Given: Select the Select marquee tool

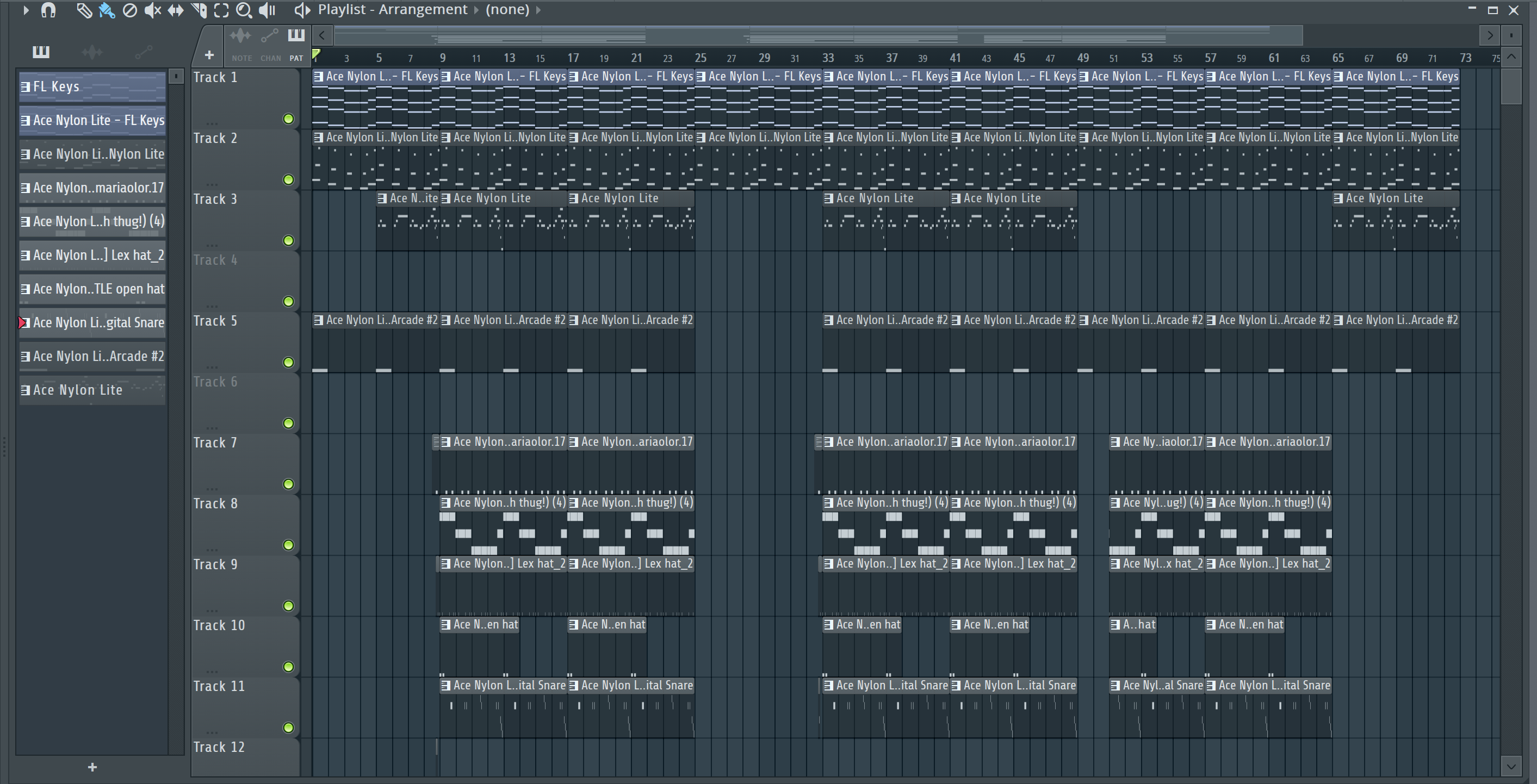Looking at the screenshot, I should pos(221,10).
